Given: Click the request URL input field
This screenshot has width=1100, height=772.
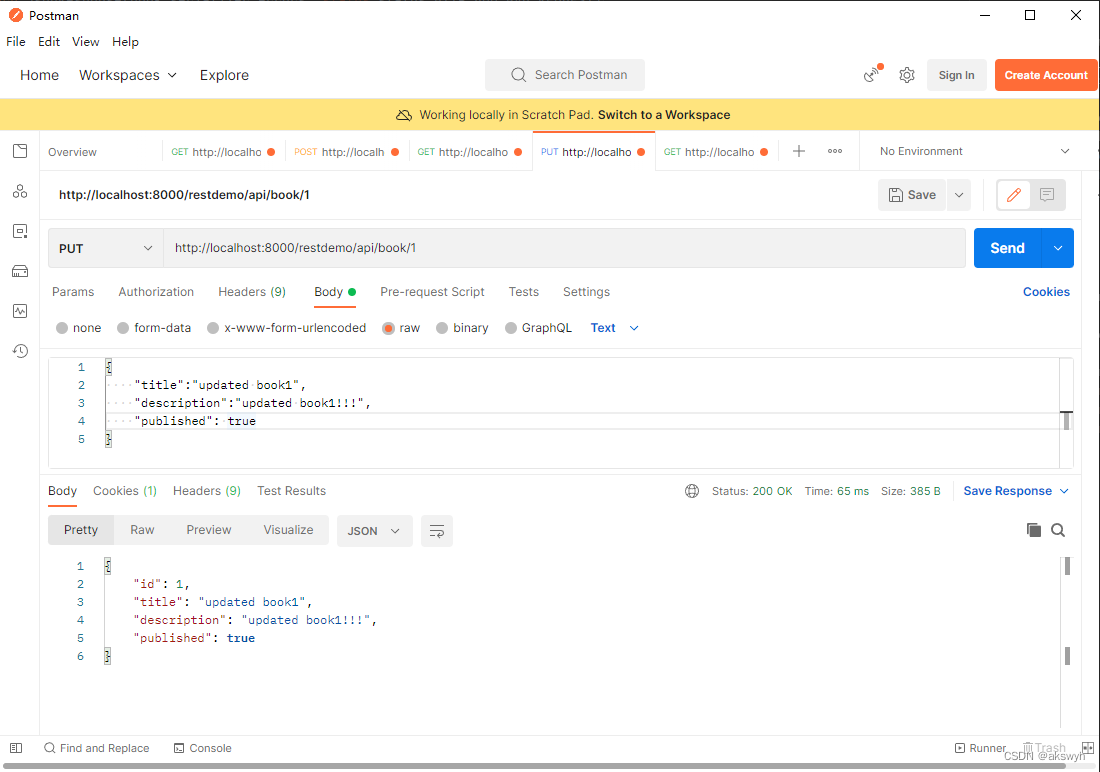Looking at the screenshot, I should pos(564,248).
